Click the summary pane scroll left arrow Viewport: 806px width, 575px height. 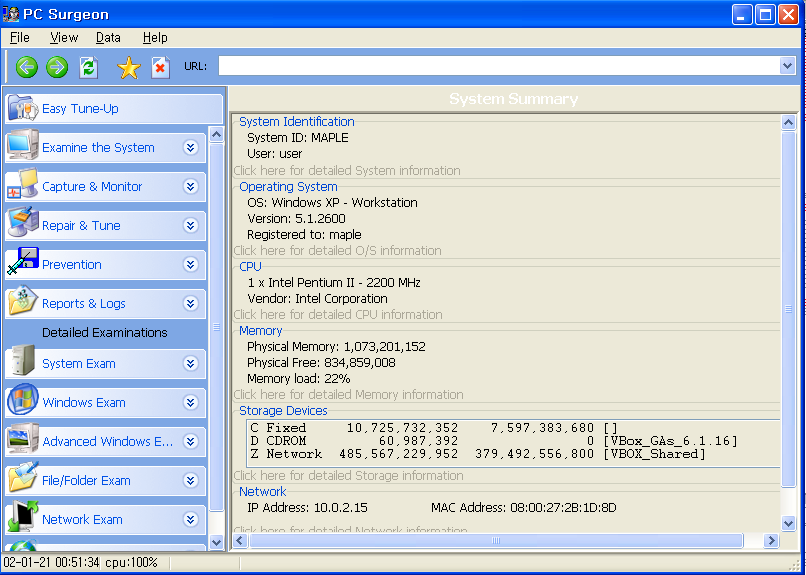(240, 541)
